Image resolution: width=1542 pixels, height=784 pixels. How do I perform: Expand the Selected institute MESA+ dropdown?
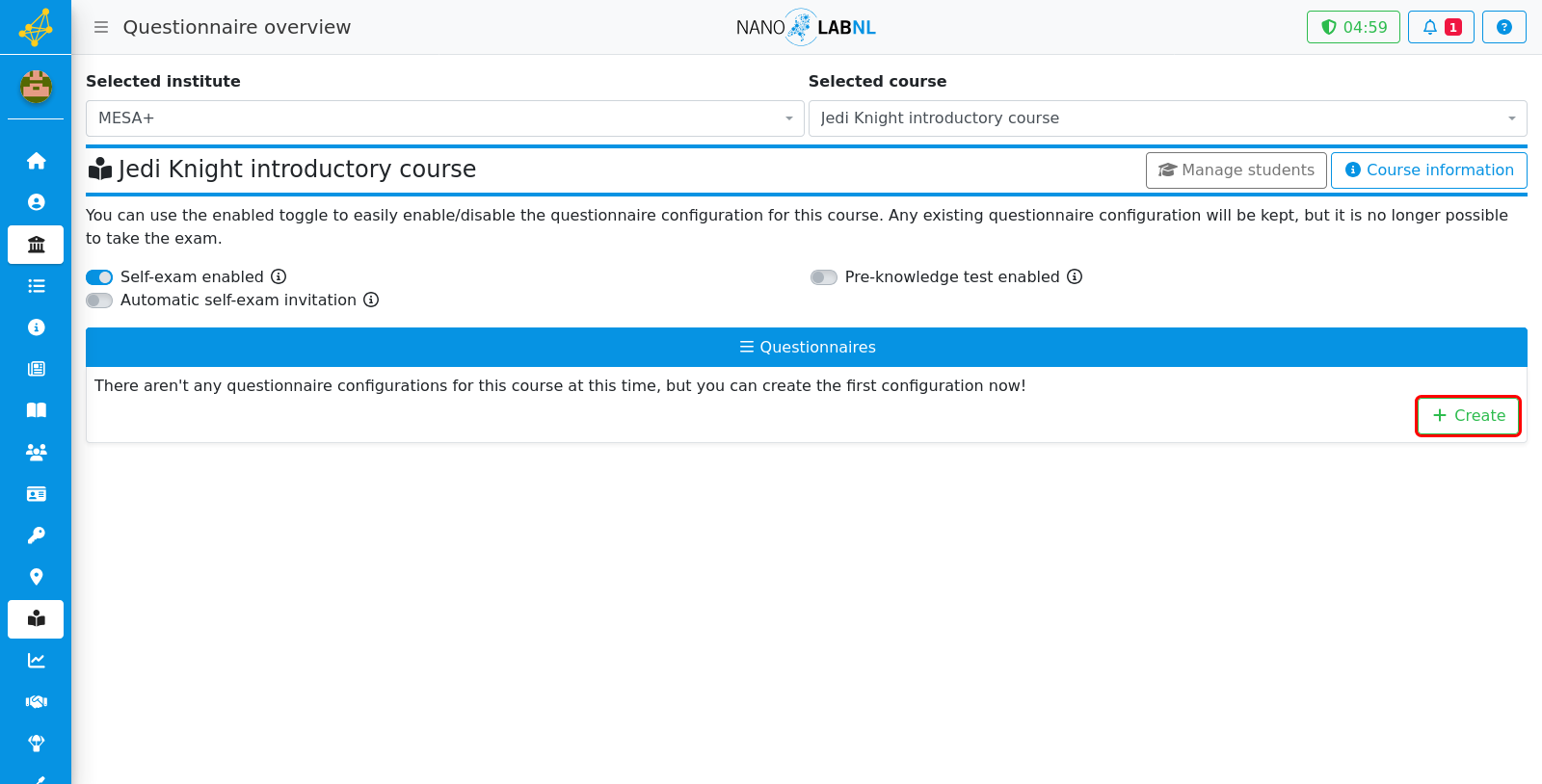[x=445, y=118]
